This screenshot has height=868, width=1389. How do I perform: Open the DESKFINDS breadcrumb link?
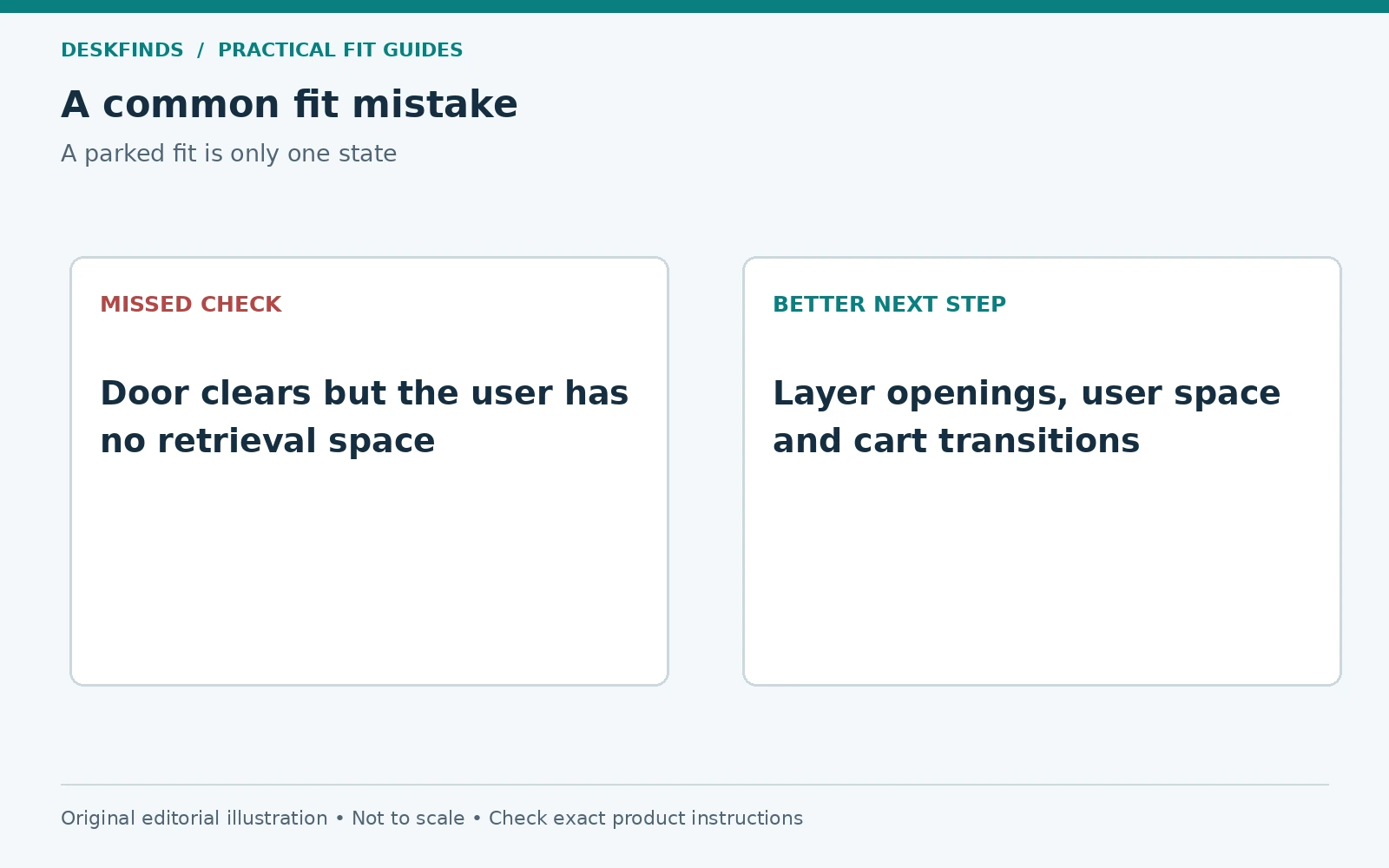[122, 50]
